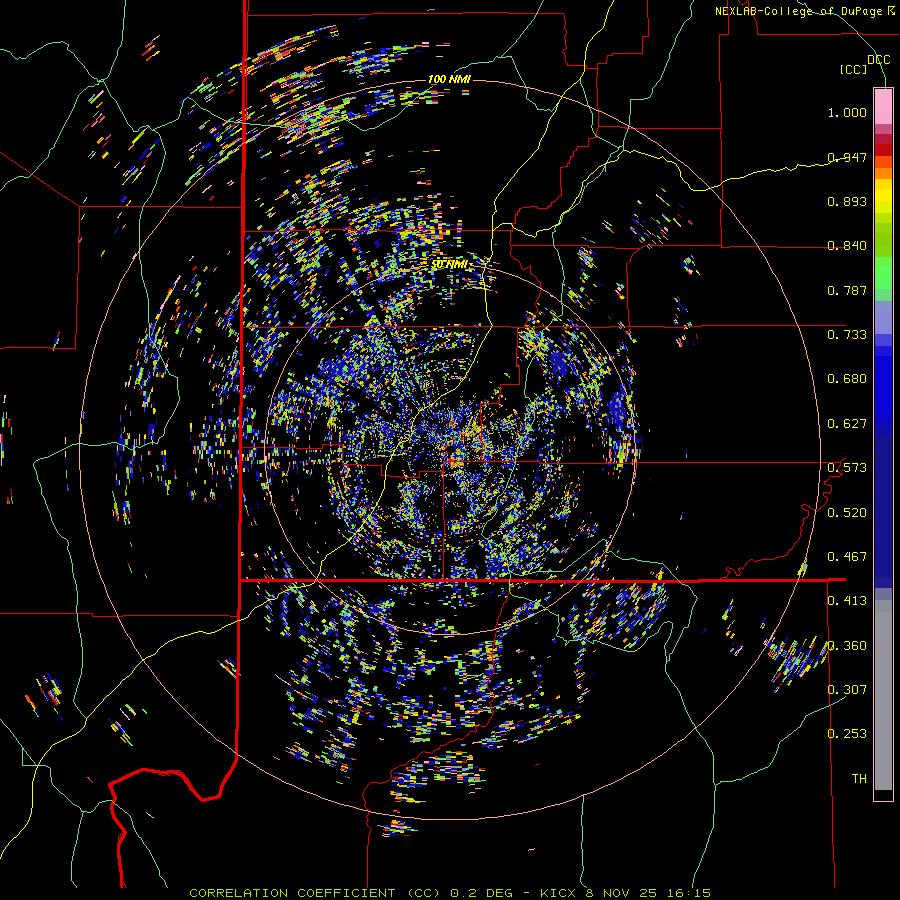Click the gray low-value color bar segment

click(883, 695)
